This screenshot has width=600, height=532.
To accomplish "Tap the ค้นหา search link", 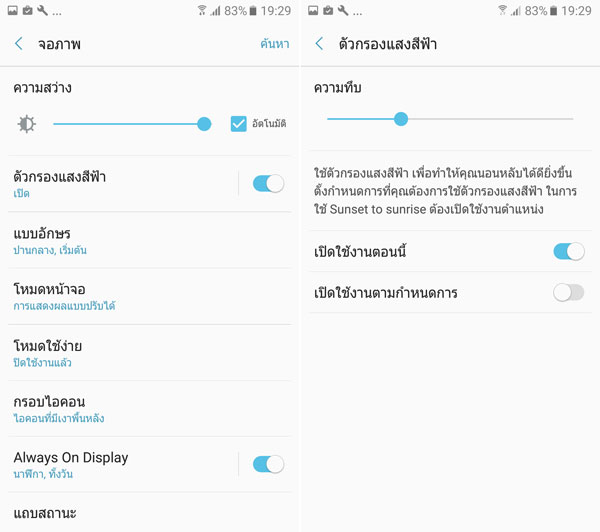I will coord(275,44).
